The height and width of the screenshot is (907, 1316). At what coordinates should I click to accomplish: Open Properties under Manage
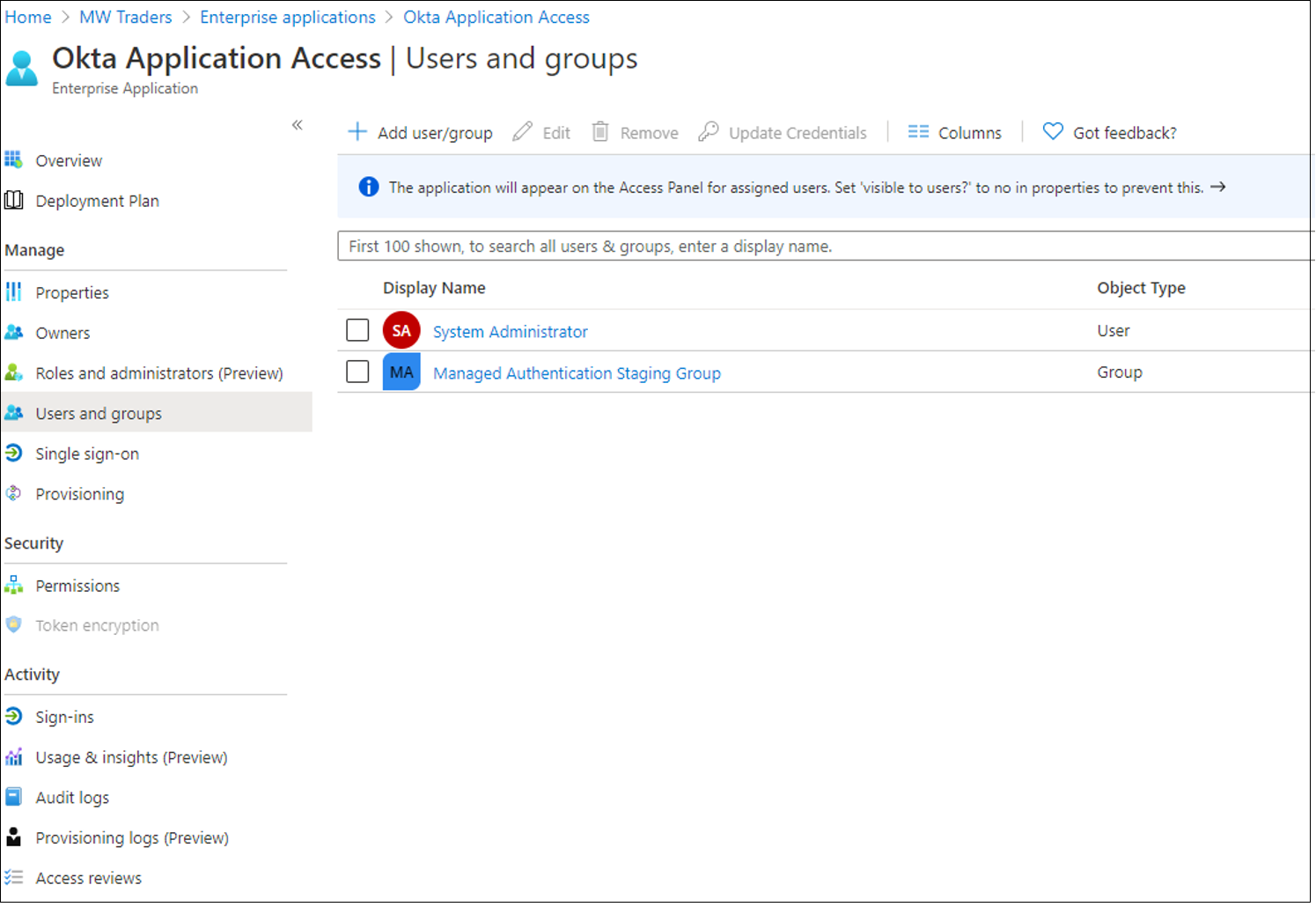72,292
